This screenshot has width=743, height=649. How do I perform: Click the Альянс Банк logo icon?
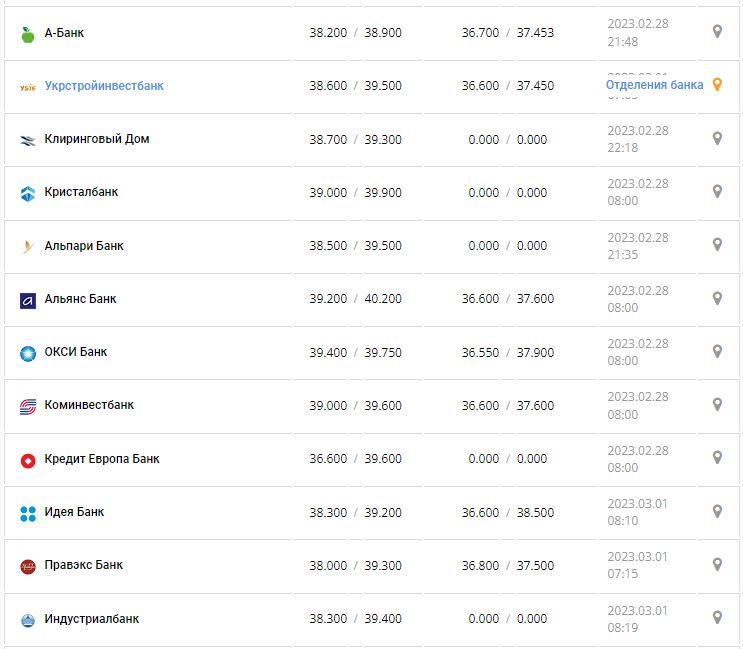28,299
